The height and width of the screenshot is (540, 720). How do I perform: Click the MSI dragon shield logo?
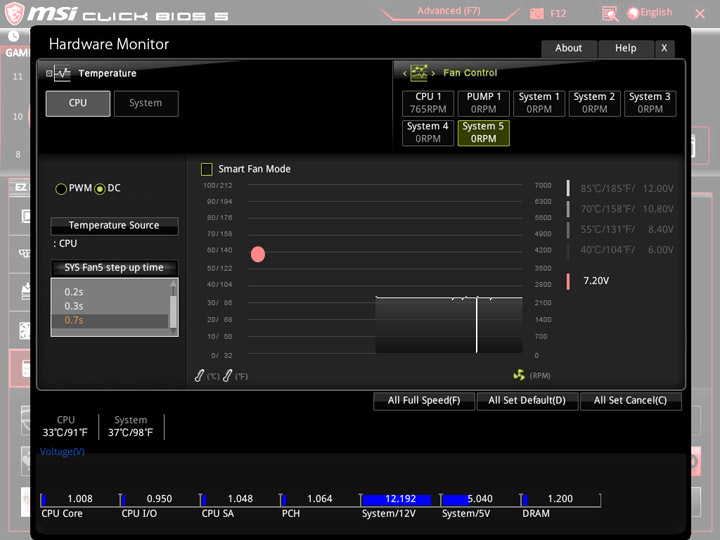coord(14,13)
